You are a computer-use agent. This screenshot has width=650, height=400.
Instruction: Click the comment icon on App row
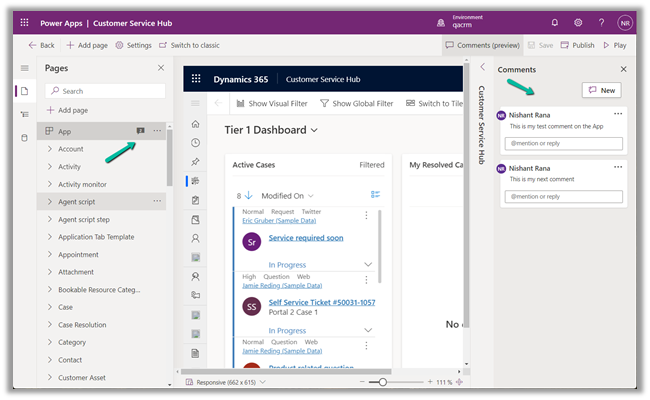tap(141, 132)
